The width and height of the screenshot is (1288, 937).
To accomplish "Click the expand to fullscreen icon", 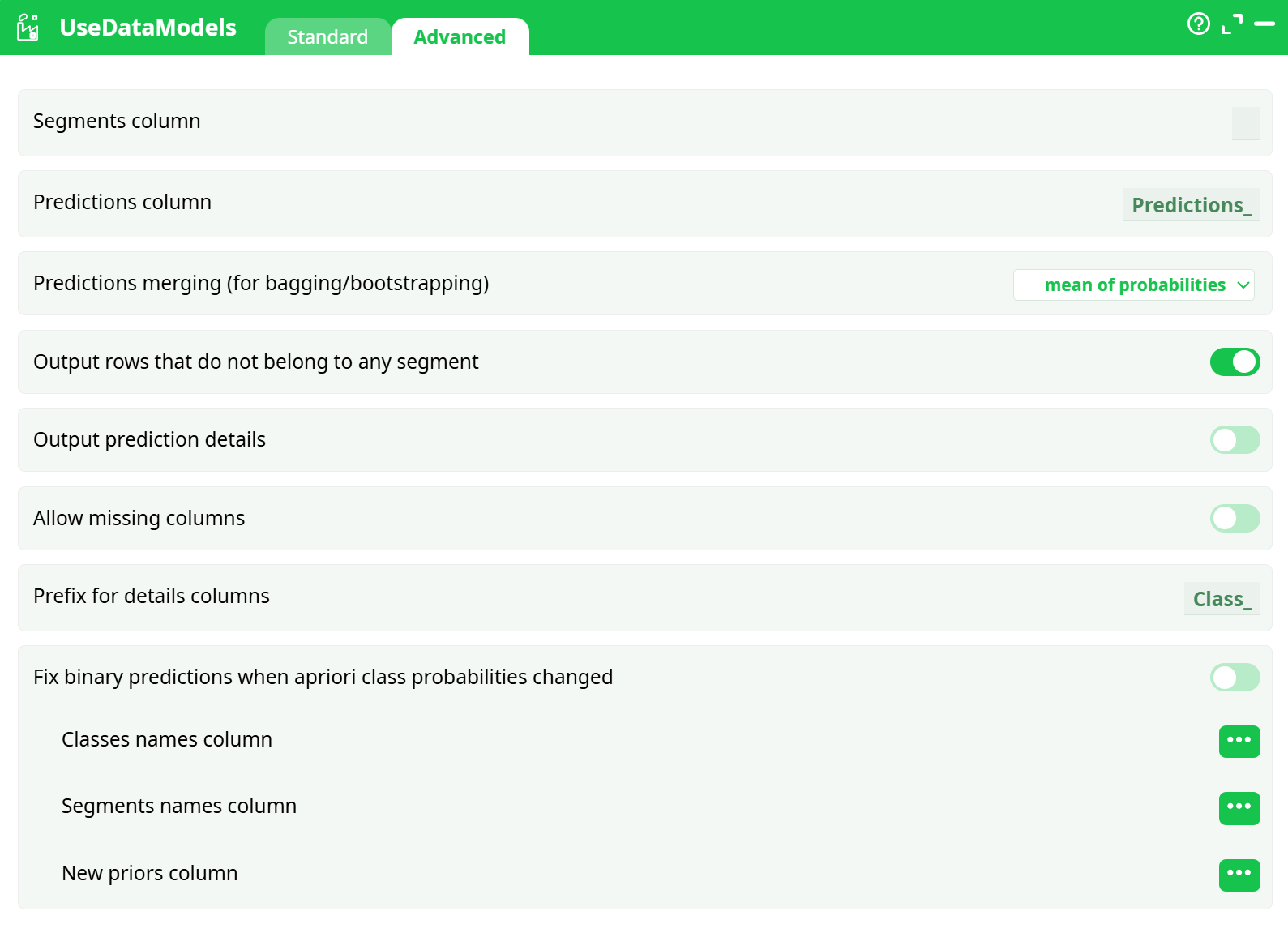I will pos(1231,24).
